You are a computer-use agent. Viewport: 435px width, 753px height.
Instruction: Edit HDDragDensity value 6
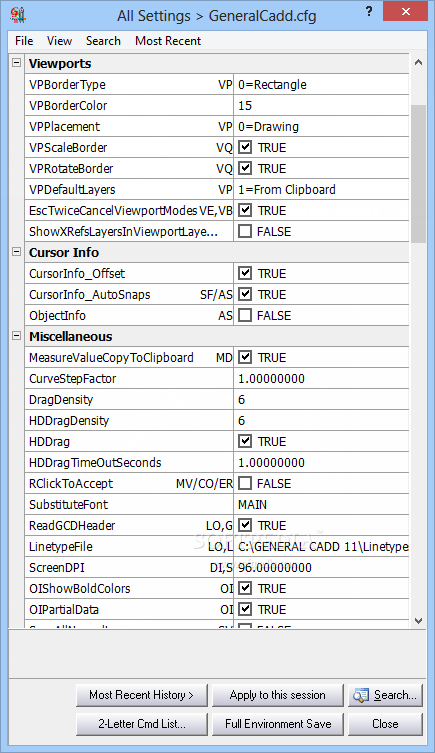click(x=321, y=421)
